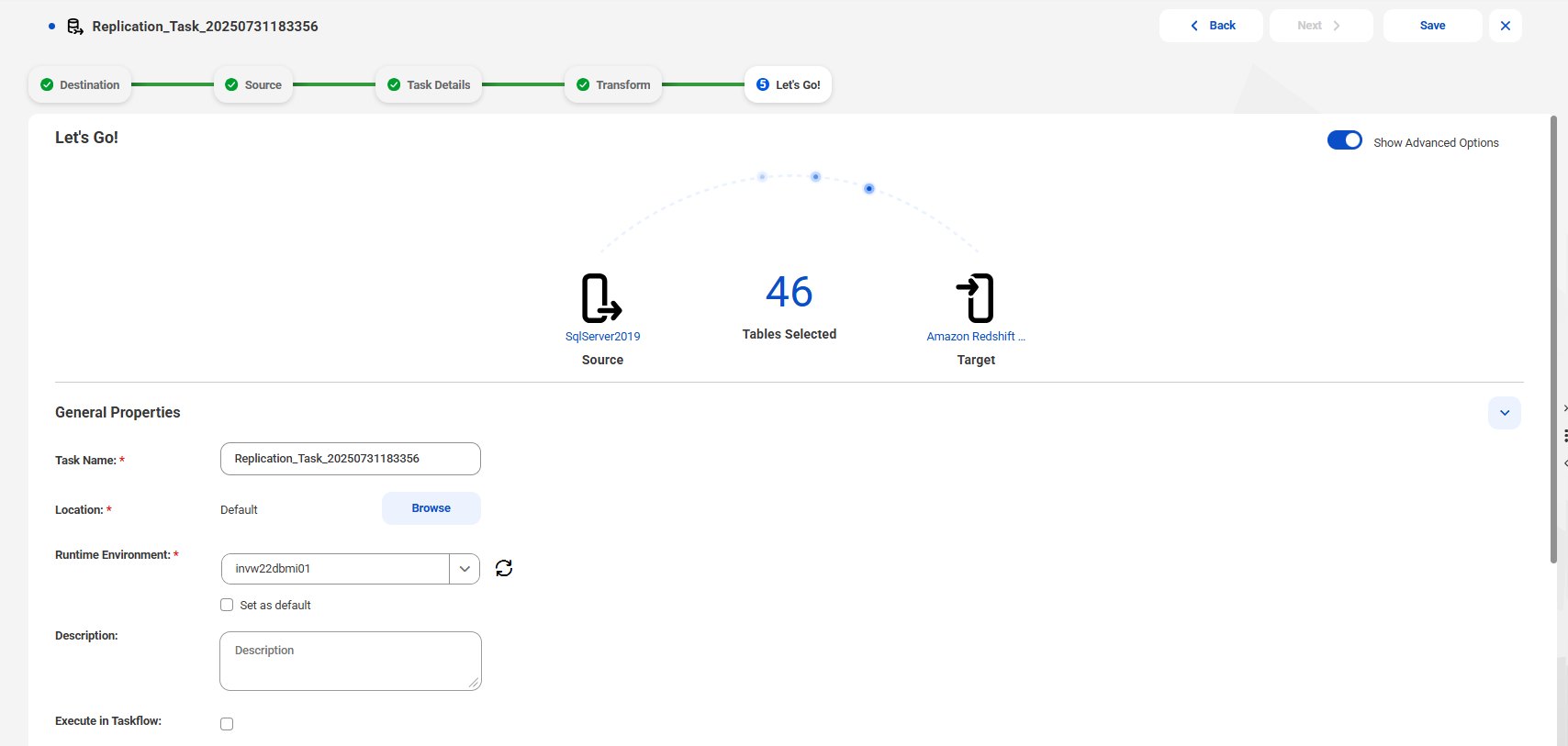
Task: Check the Set as default checkbox
Action: 227,605
